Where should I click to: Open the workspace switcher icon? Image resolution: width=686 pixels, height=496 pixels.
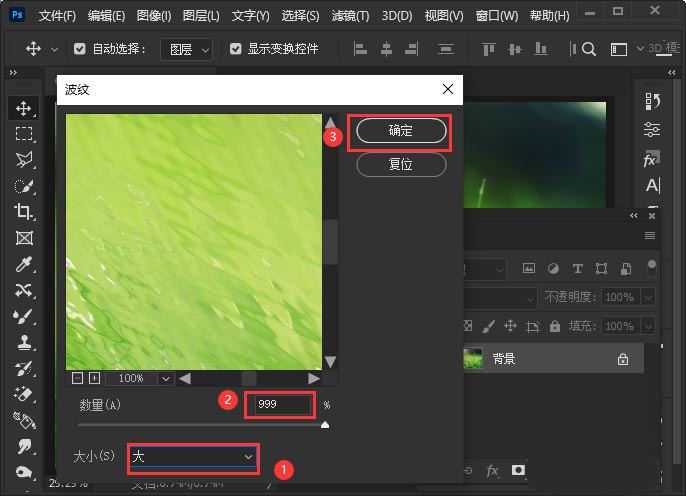(619, 49)
